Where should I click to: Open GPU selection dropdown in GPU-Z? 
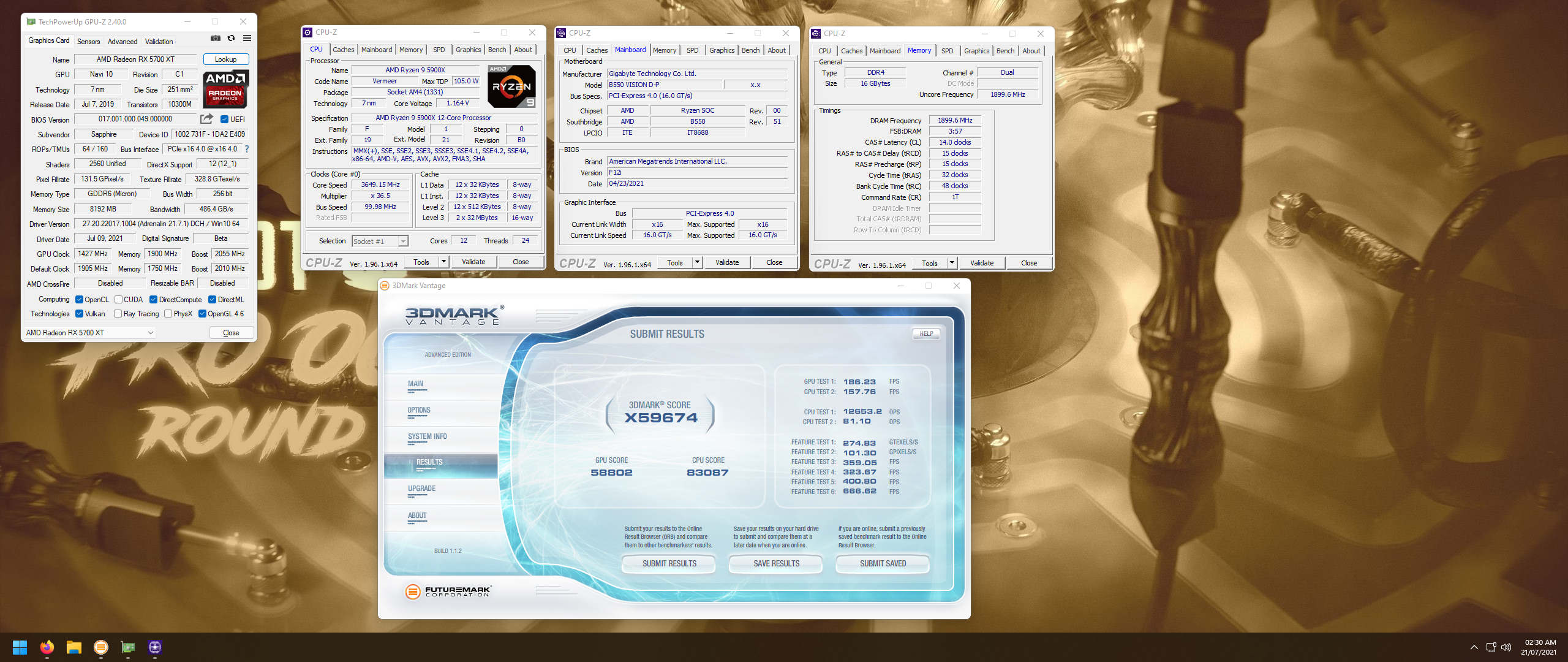[89, 333]
